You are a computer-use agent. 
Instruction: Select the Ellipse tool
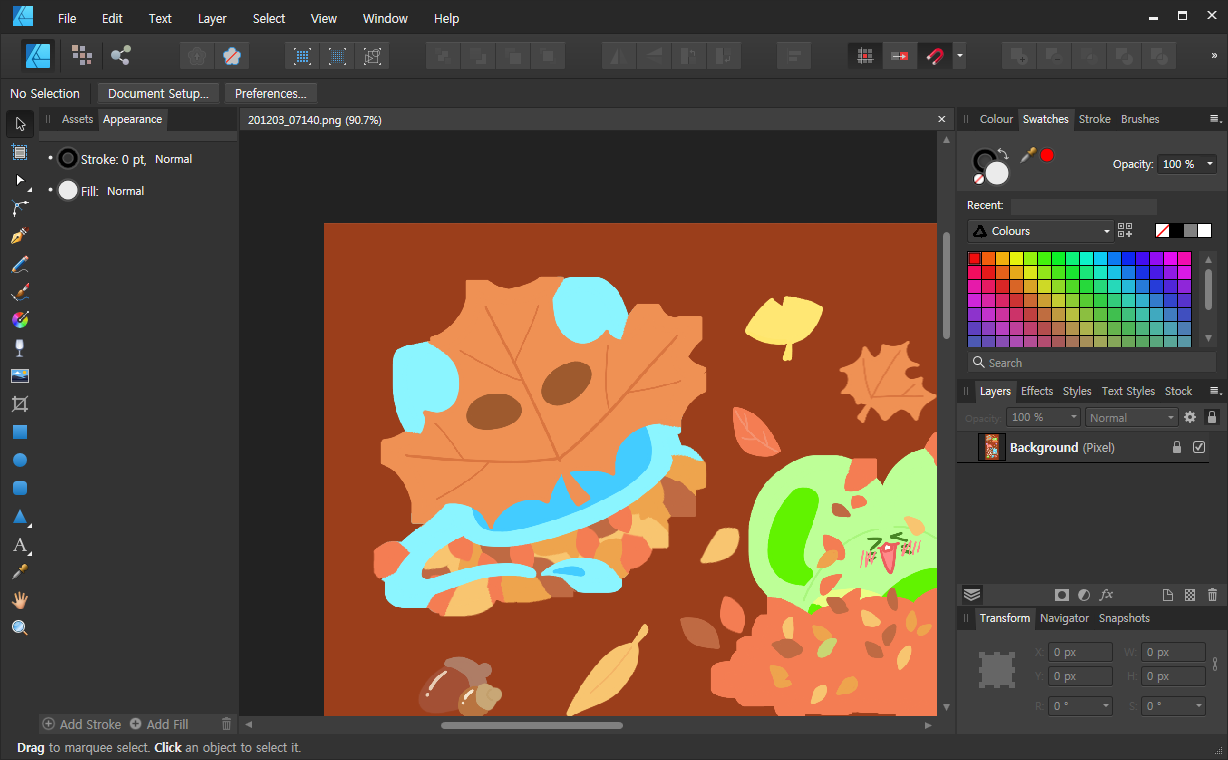coord(20,460)
